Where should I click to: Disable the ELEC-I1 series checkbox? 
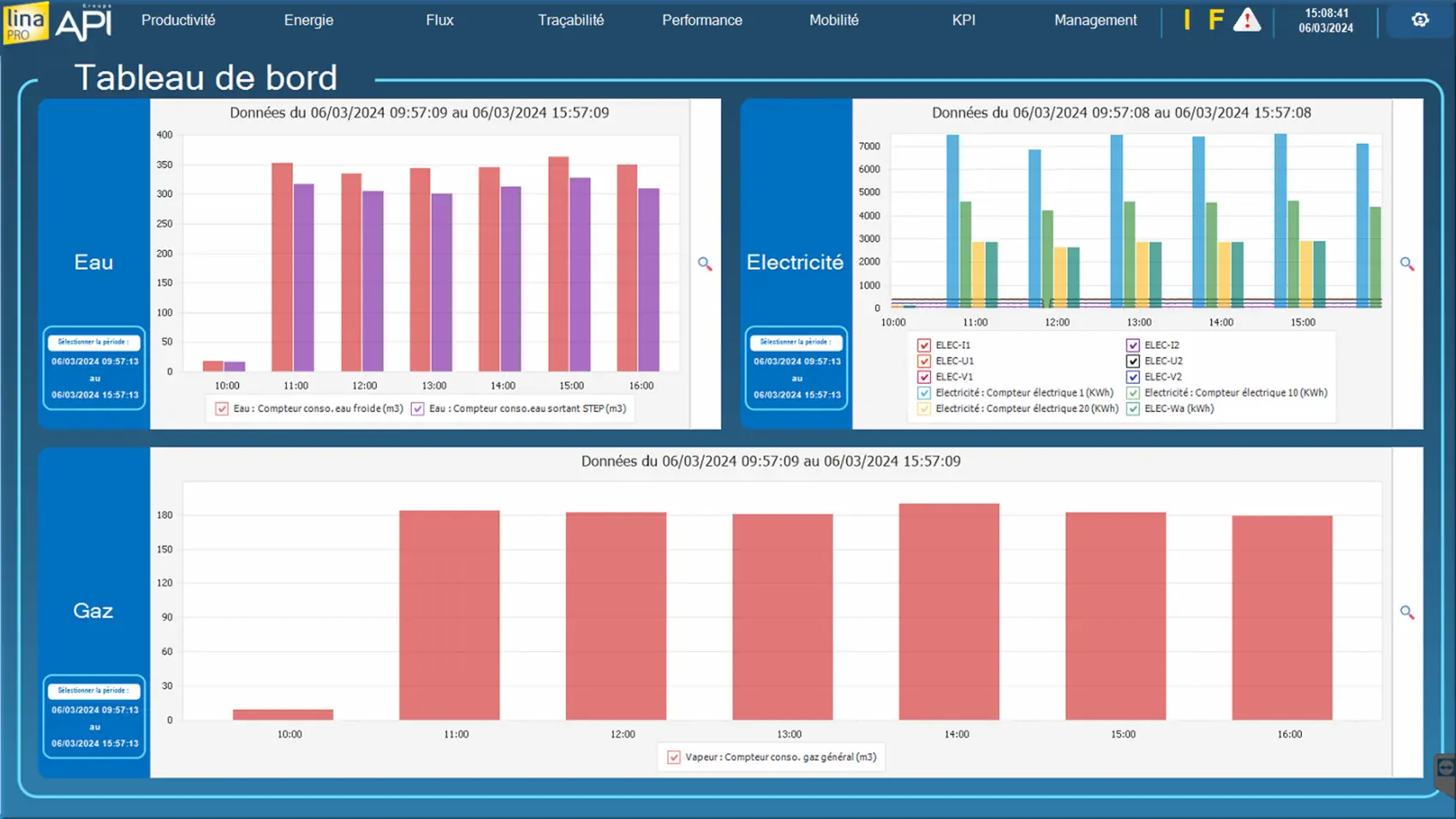923,345
